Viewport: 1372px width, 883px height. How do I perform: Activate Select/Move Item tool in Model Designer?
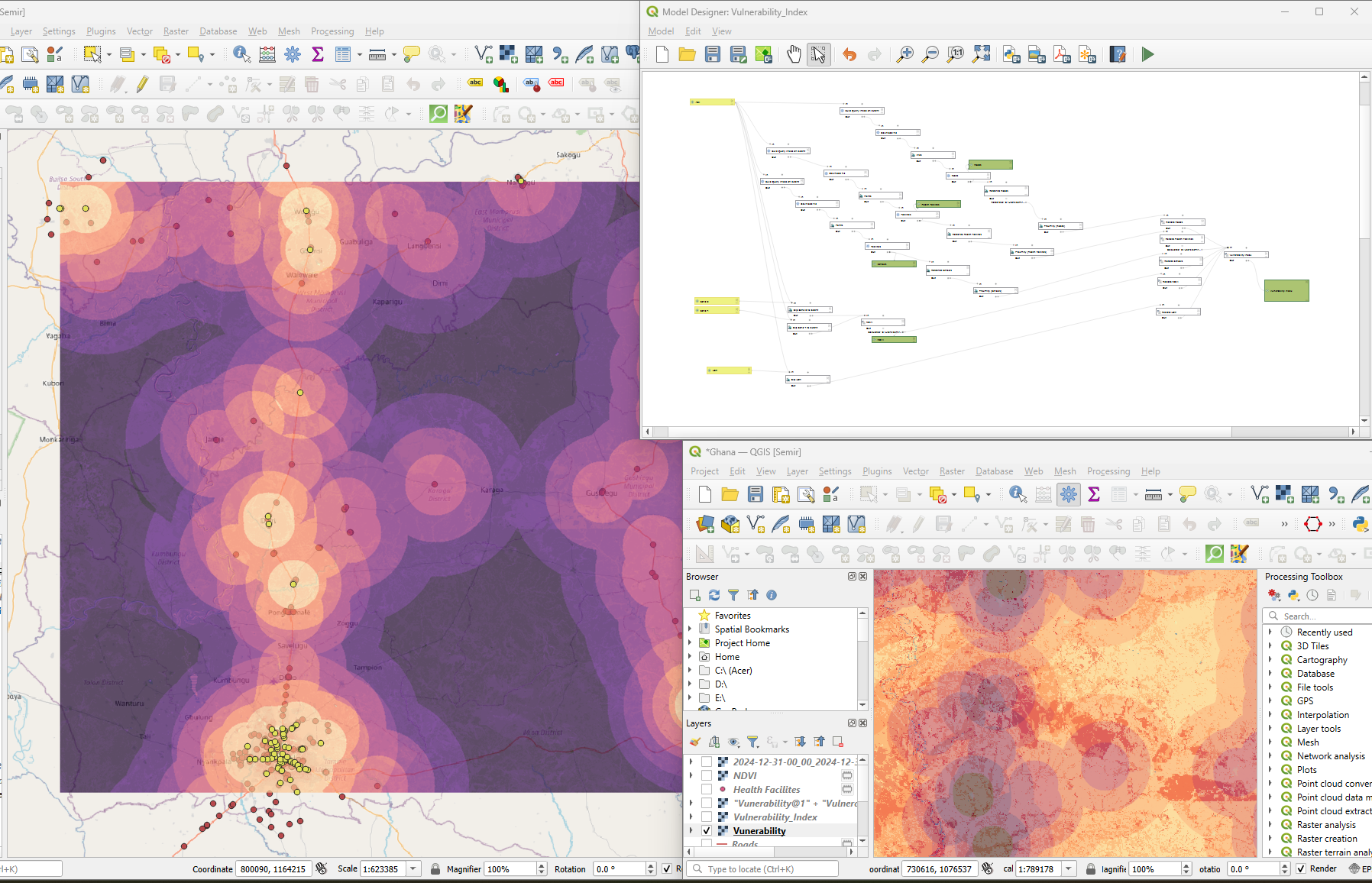pyautogui.click(x=818, y=54)
